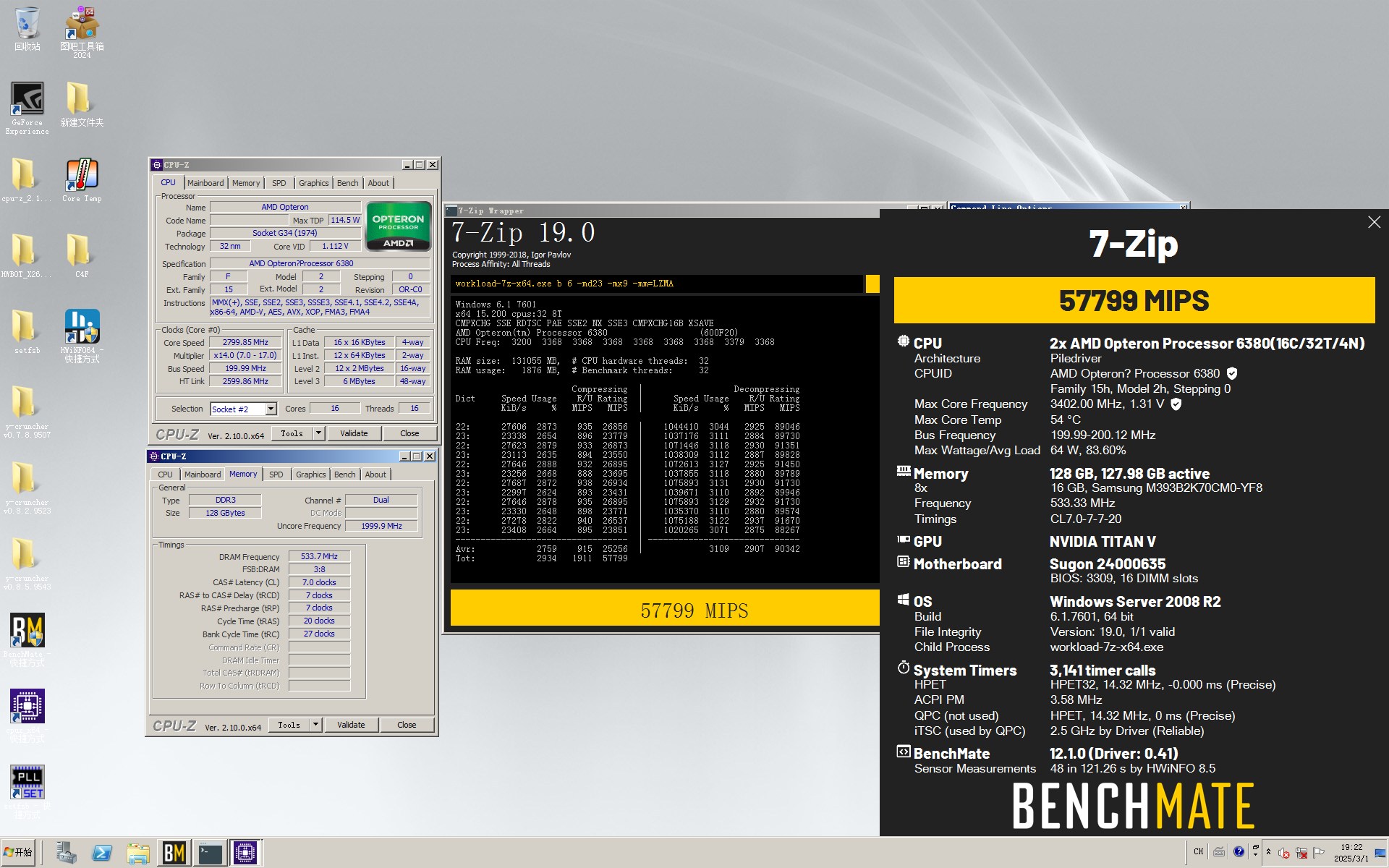1389x868 pixels.
Task: Switch to the console window taskbar button
Action: coord(210,853)
